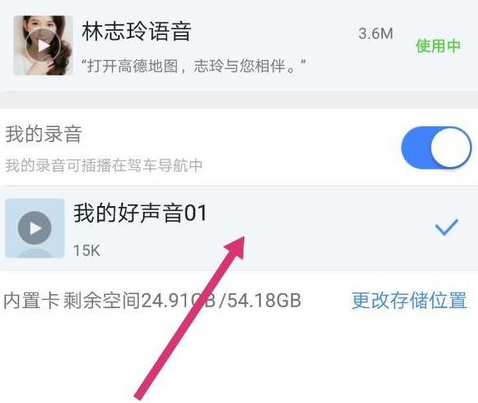Tap the 3.6M file size label

click(376, 34)
